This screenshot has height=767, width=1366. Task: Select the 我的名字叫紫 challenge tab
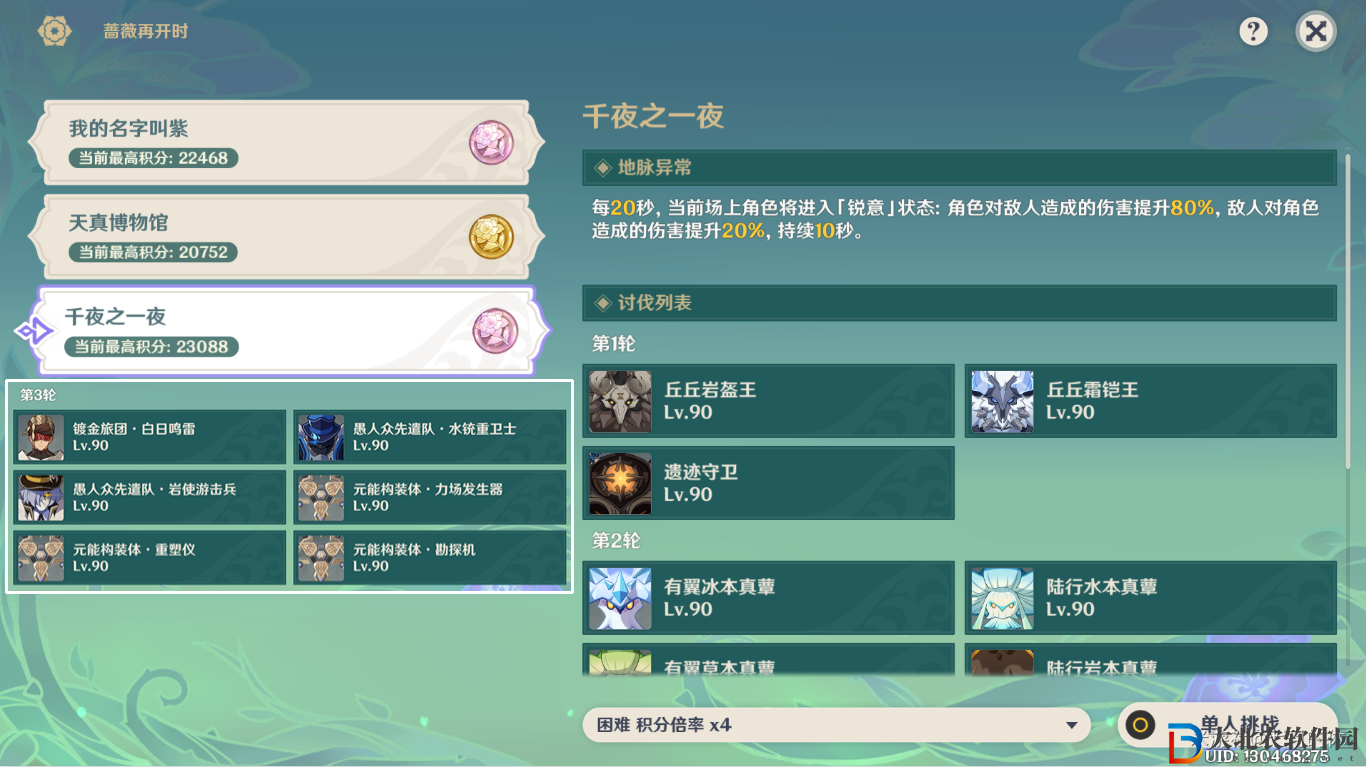tap(287, 142)
